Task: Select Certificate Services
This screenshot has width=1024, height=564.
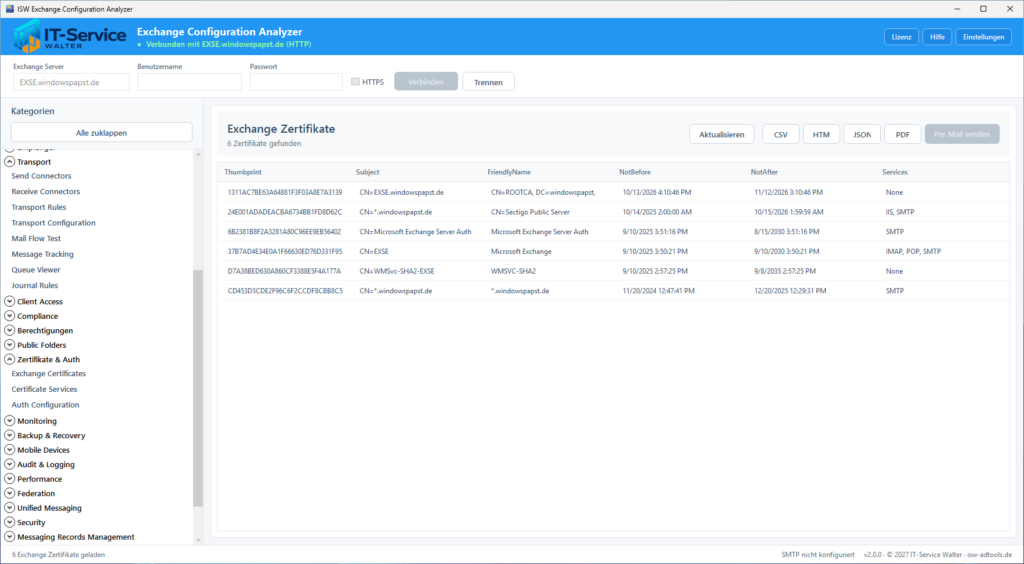Action: click(44, 389)
